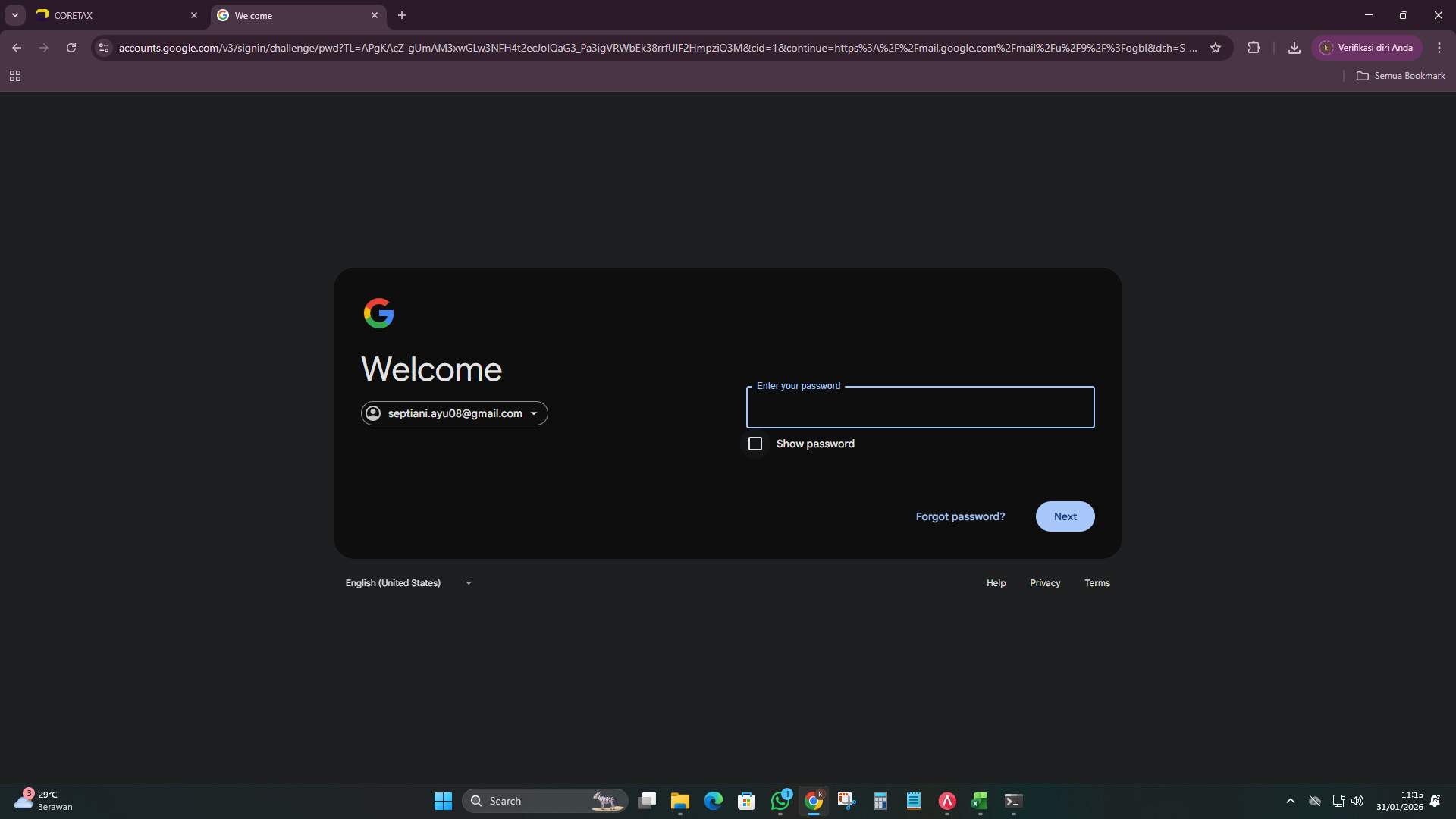
Task: Click the Verifikasi diri Anda profile pill
Action: click(x=1367, y=47)
